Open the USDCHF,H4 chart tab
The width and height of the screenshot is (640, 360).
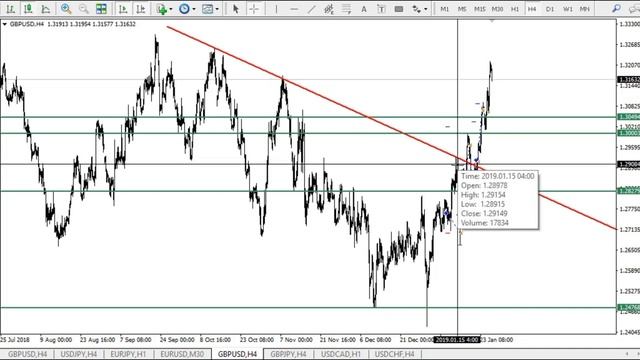click(x=394, y=354)
